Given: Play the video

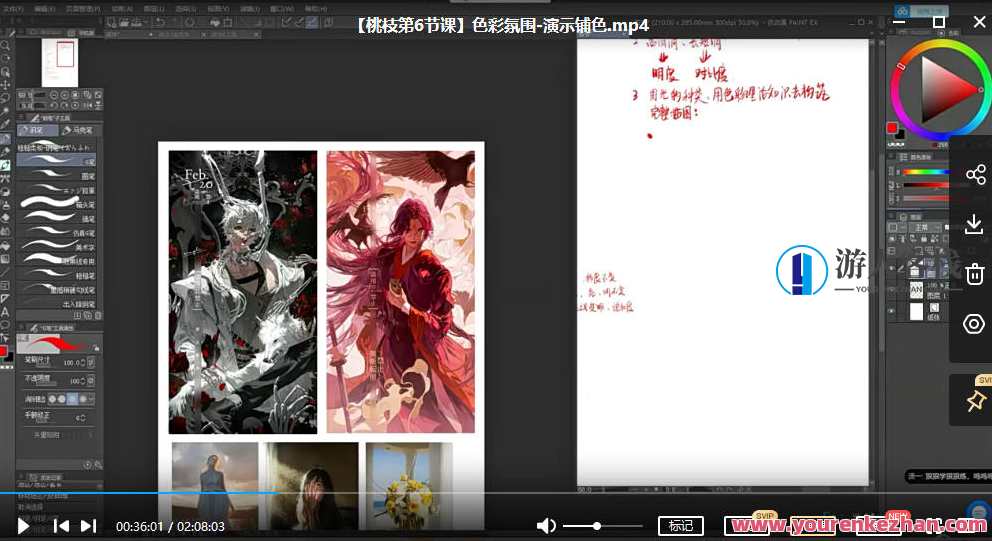Looking at the screenshot, I should [x=23, y=526].
